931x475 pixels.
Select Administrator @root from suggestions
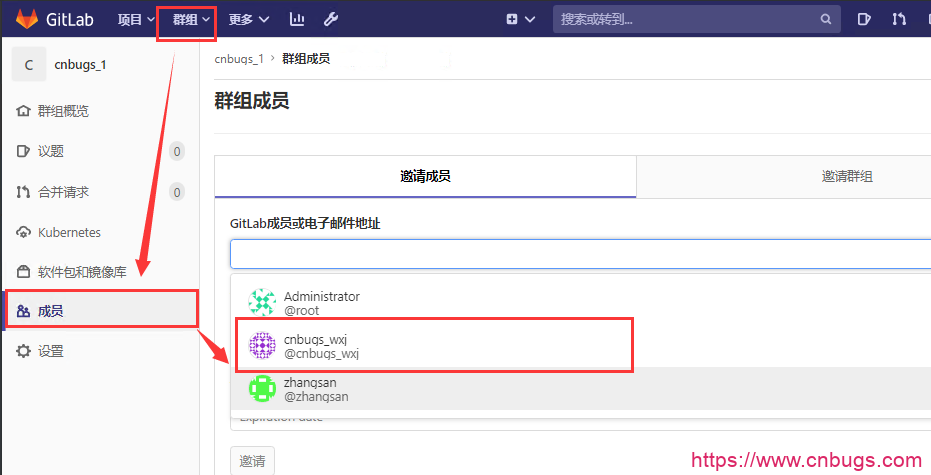tap(320, 303)
